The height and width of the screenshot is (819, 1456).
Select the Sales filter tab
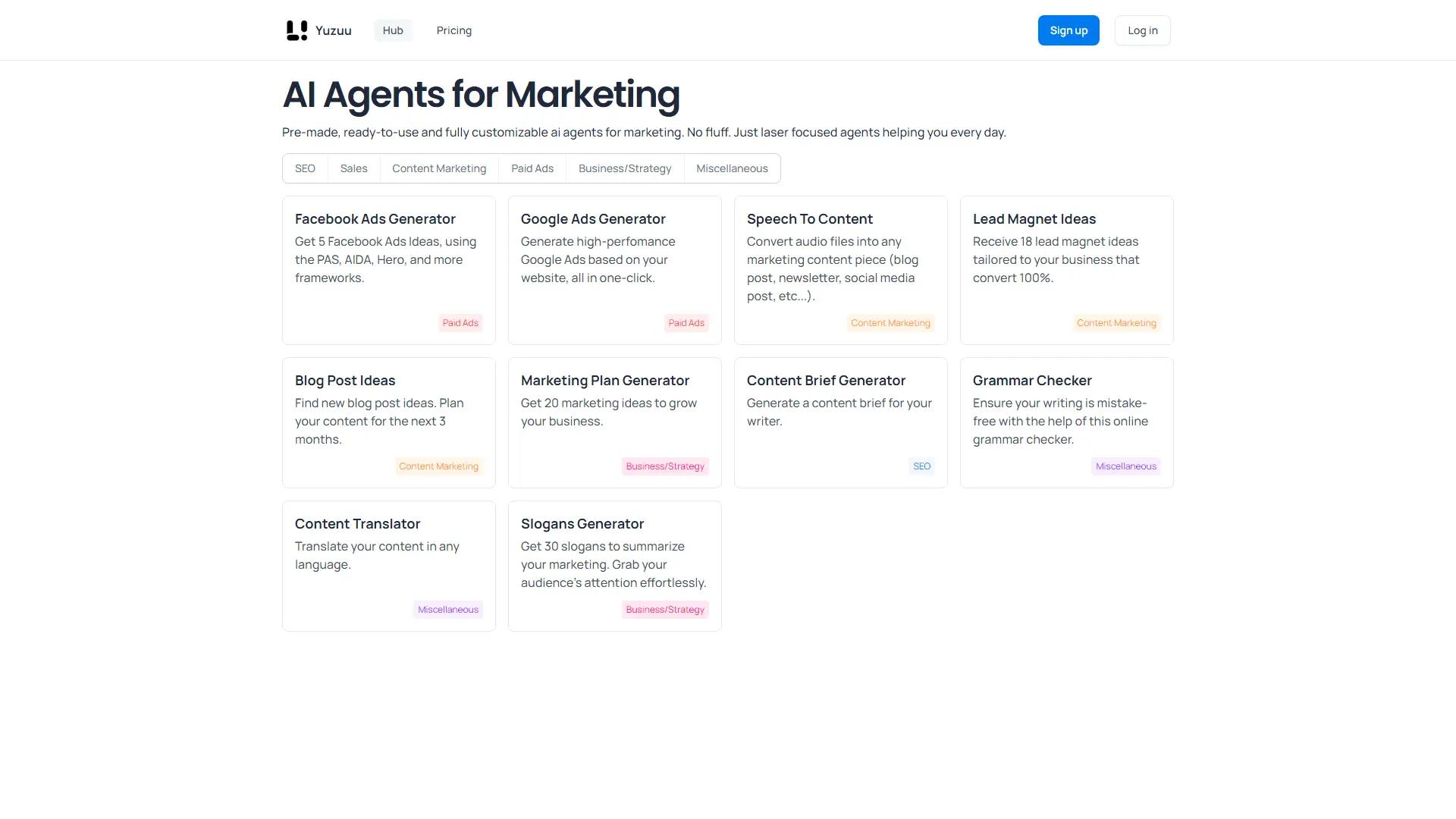(x=353, y=168)
